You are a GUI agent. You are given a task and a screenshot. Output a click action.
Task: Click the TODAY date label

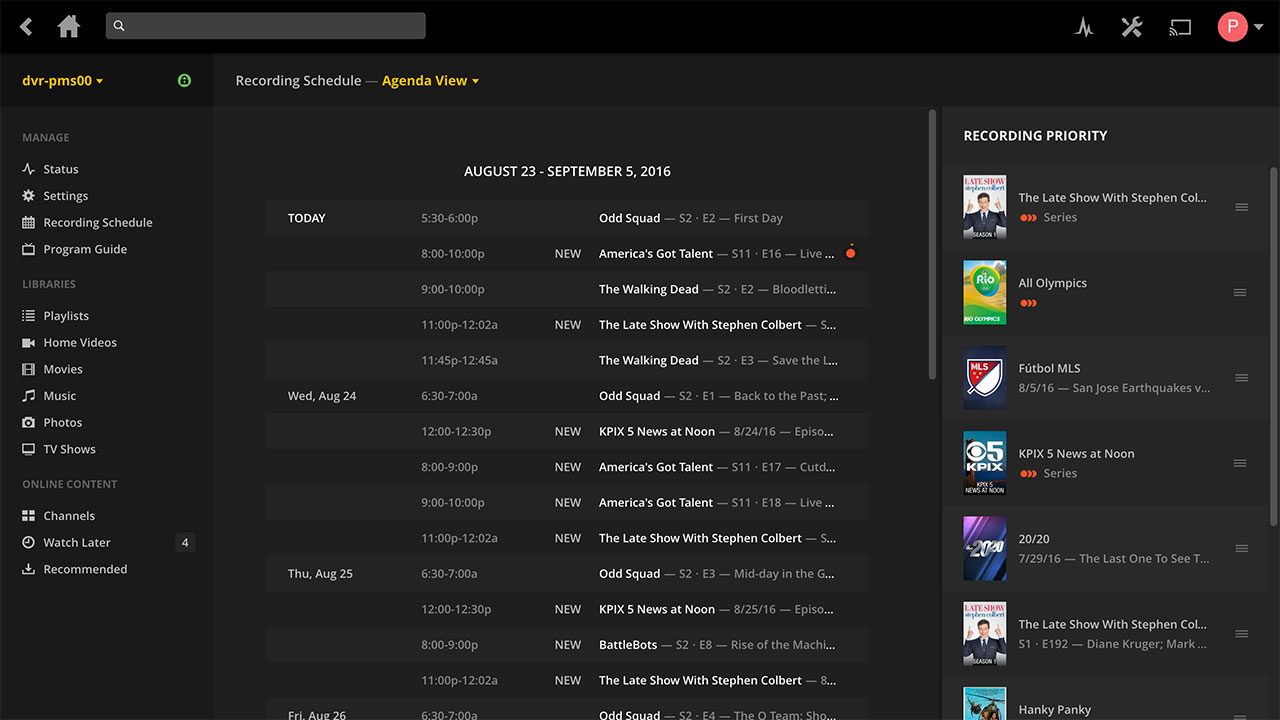pos(306,218)
